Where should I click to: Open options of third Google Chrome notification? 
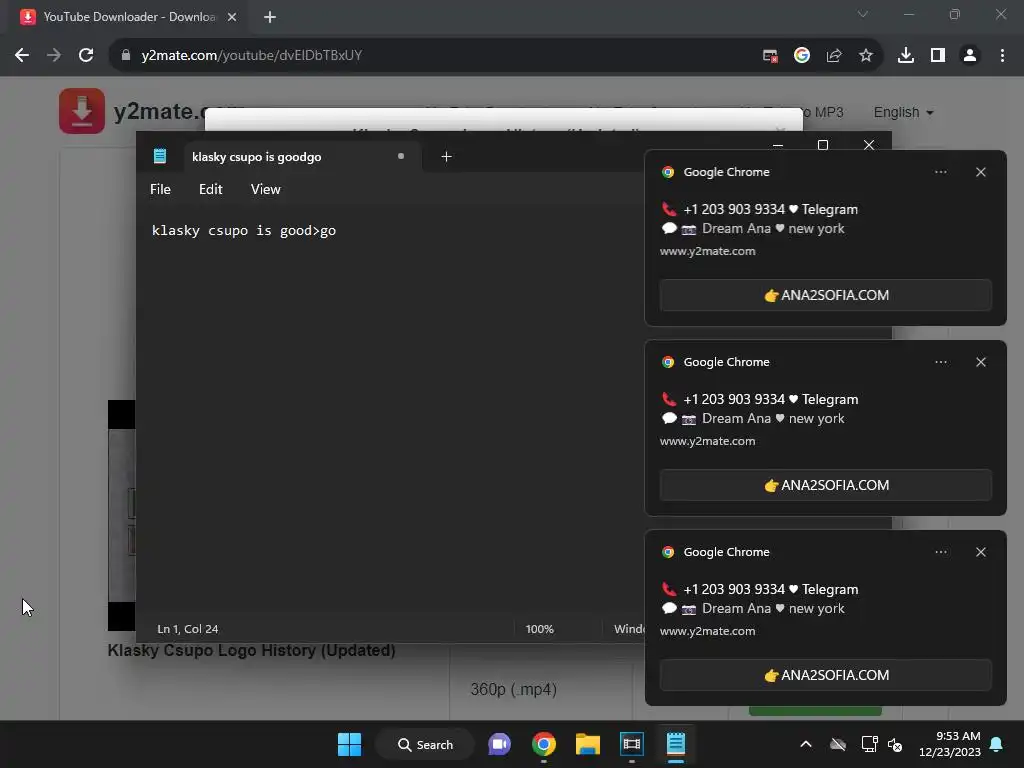pos(940,552)
